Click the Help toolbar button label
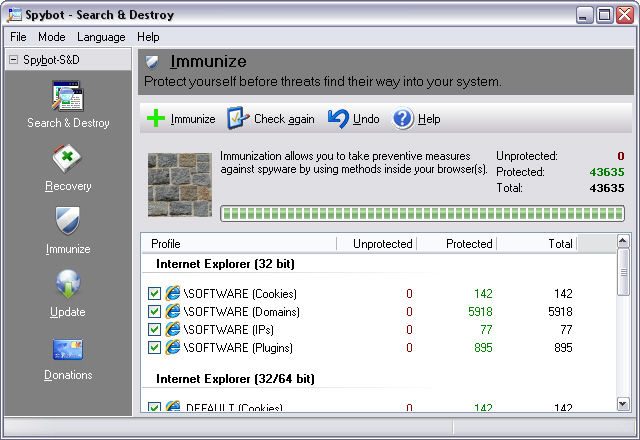The width and height of the screenshot is (640, 440). pos(429,119)
